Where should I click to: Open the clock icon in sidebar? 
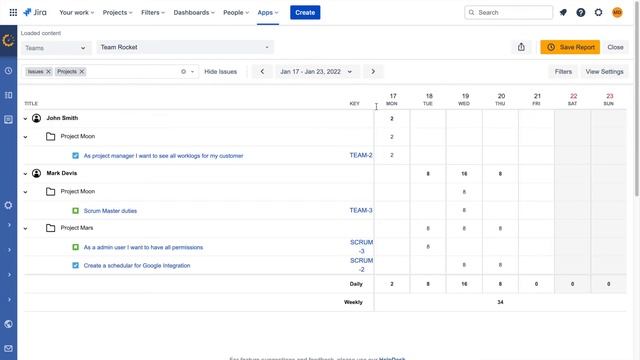[8, 71]
